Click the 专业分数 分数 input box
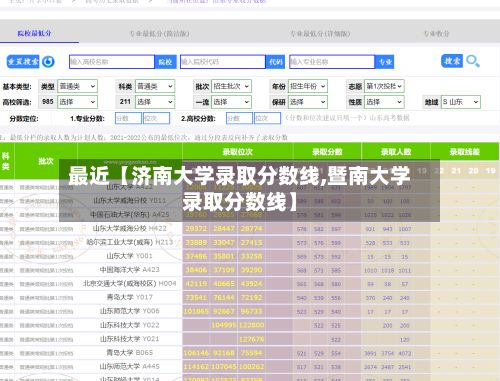Image resolution: width=500 pixels, height=381 pixels. 128,118
